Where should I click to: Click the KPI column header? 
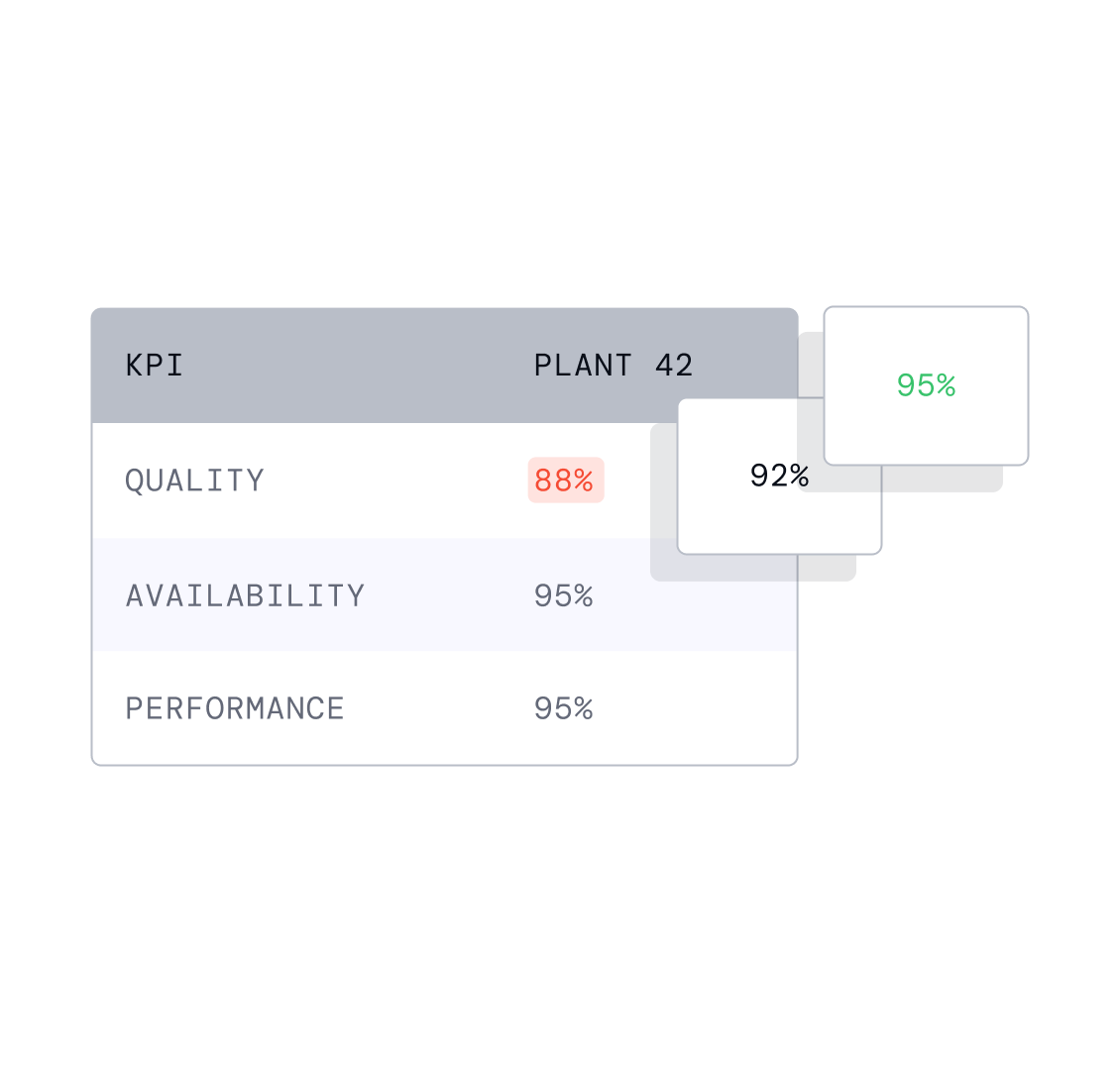pos(155,366)
